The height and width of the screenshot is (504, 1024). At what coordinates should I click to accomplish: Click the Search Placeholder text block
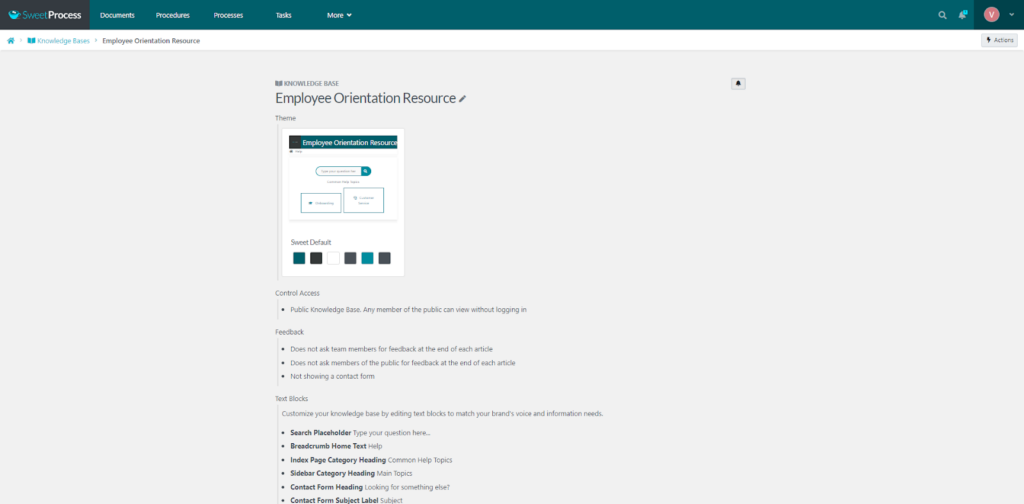pyautogui.click(x=320, y=432)
